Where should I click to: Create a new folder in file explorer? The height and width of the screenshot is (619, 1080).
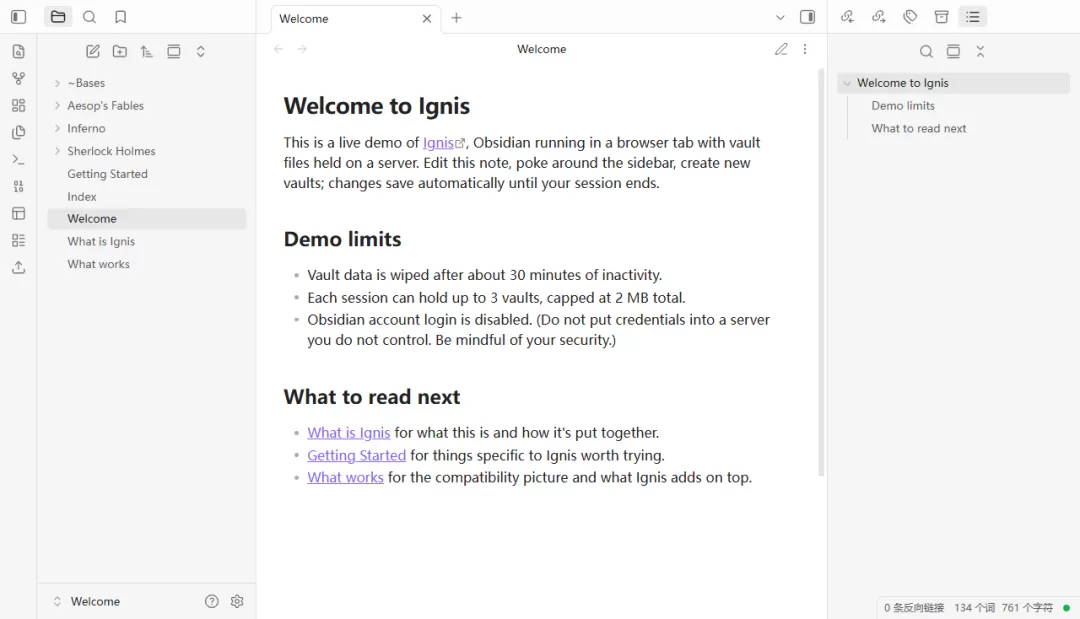pyautogui.click(x=120, y=51)
